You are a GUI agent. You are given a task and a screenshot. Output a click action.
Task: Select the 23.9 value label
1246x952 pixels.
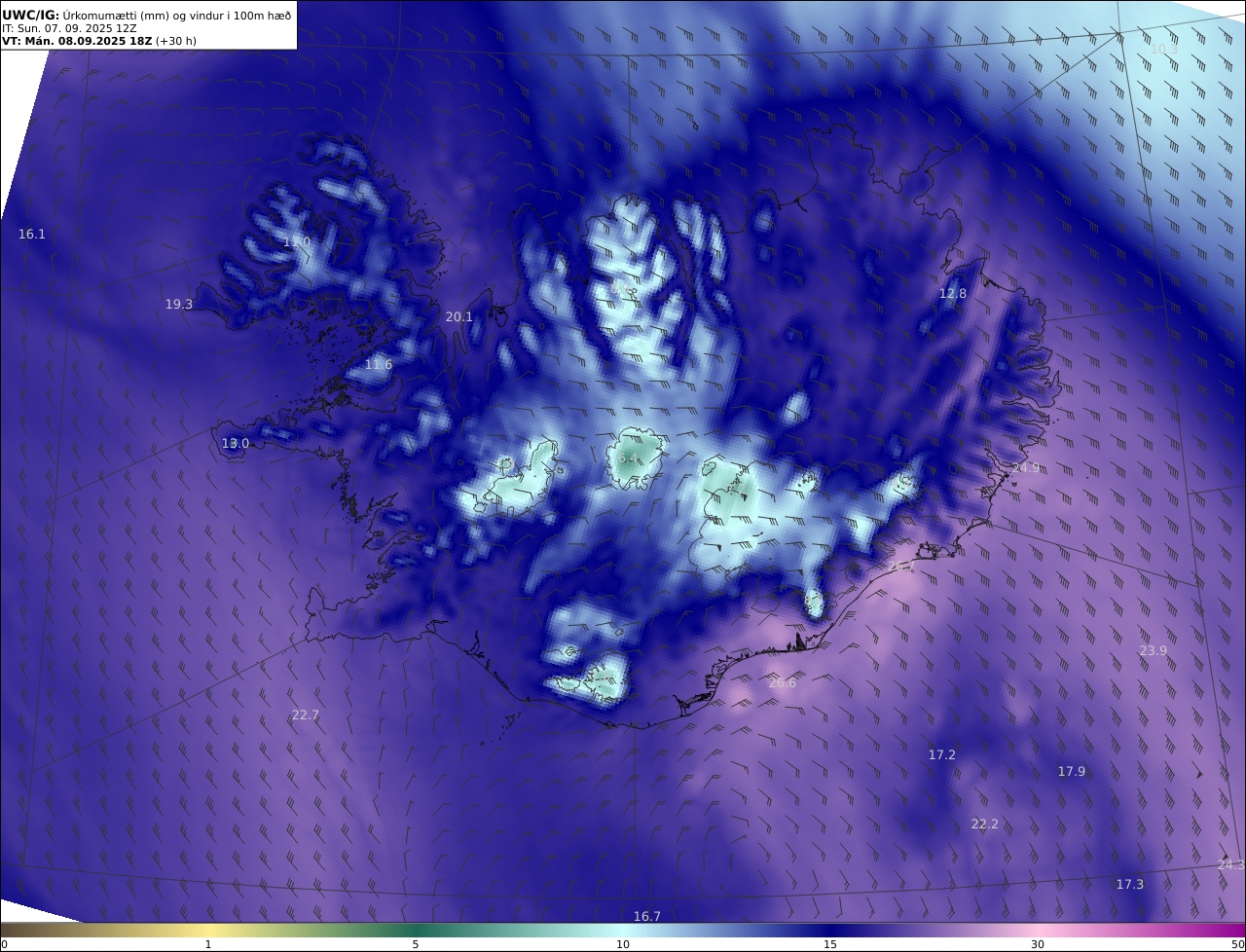[x=1154, y=651]
